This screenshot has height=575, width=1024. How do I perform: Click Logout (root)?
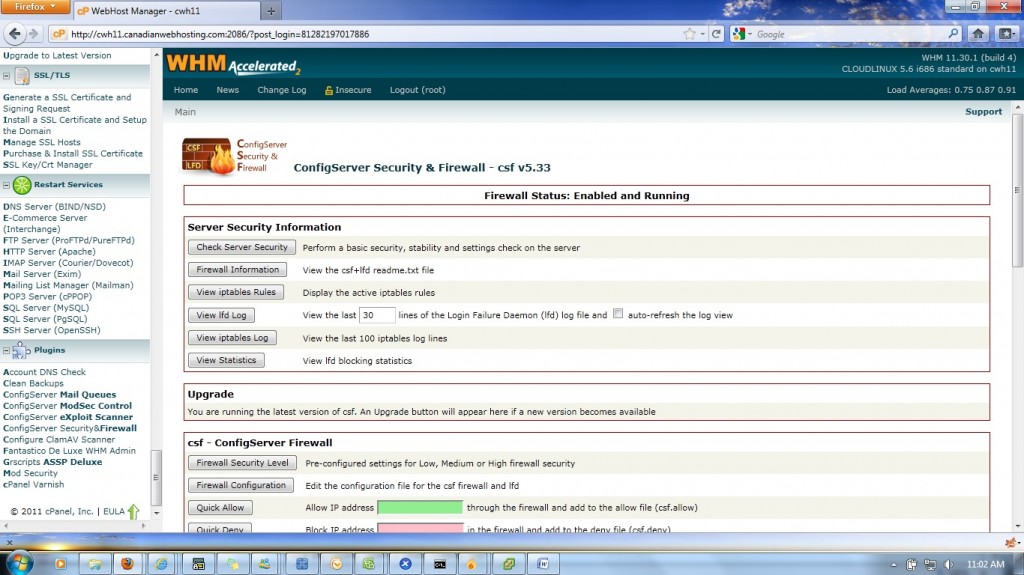pyautogui.click(x=417, y=90)
